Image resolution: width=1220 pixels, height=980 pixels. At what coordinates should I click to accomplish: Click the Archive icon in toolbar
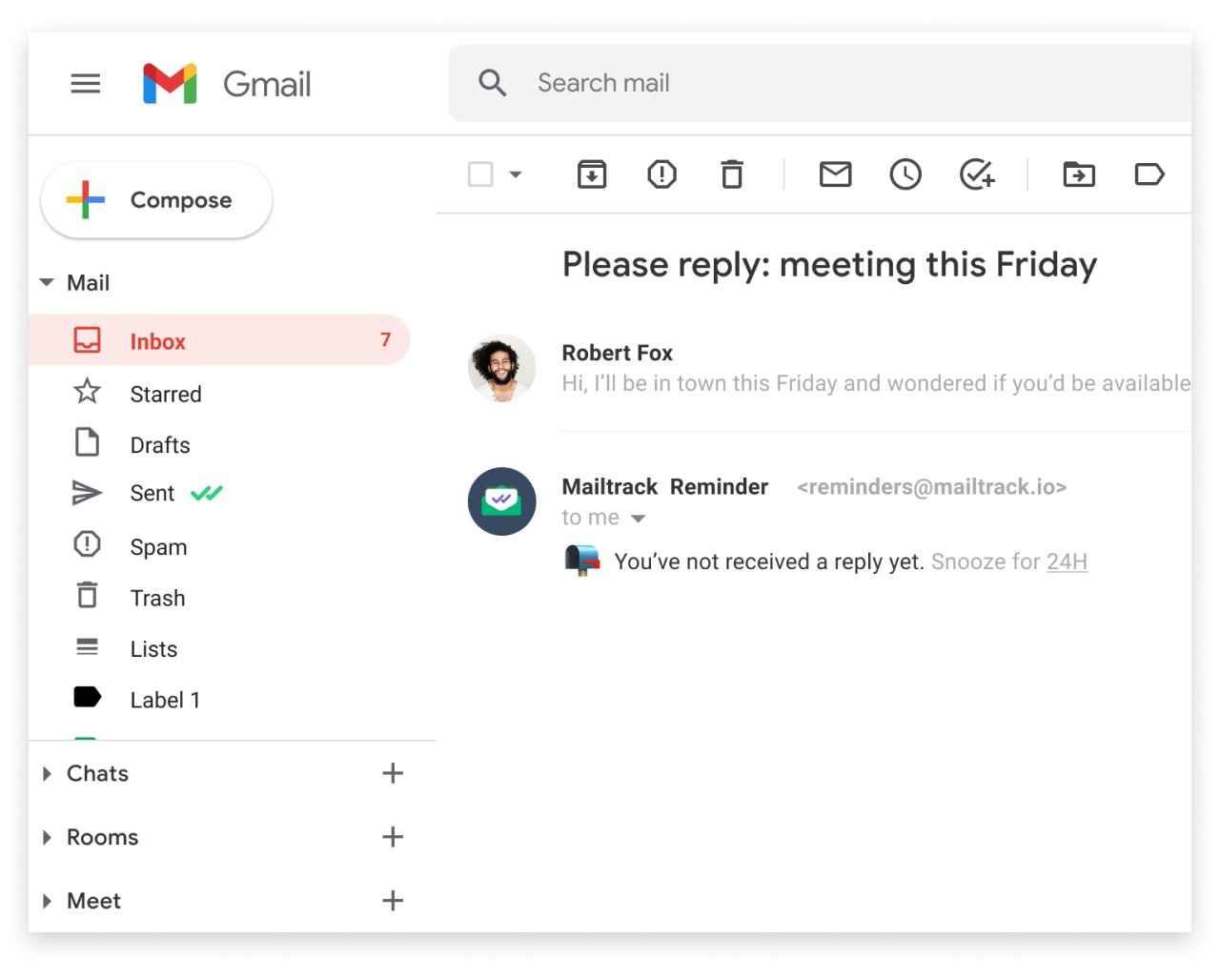(592, 174)
